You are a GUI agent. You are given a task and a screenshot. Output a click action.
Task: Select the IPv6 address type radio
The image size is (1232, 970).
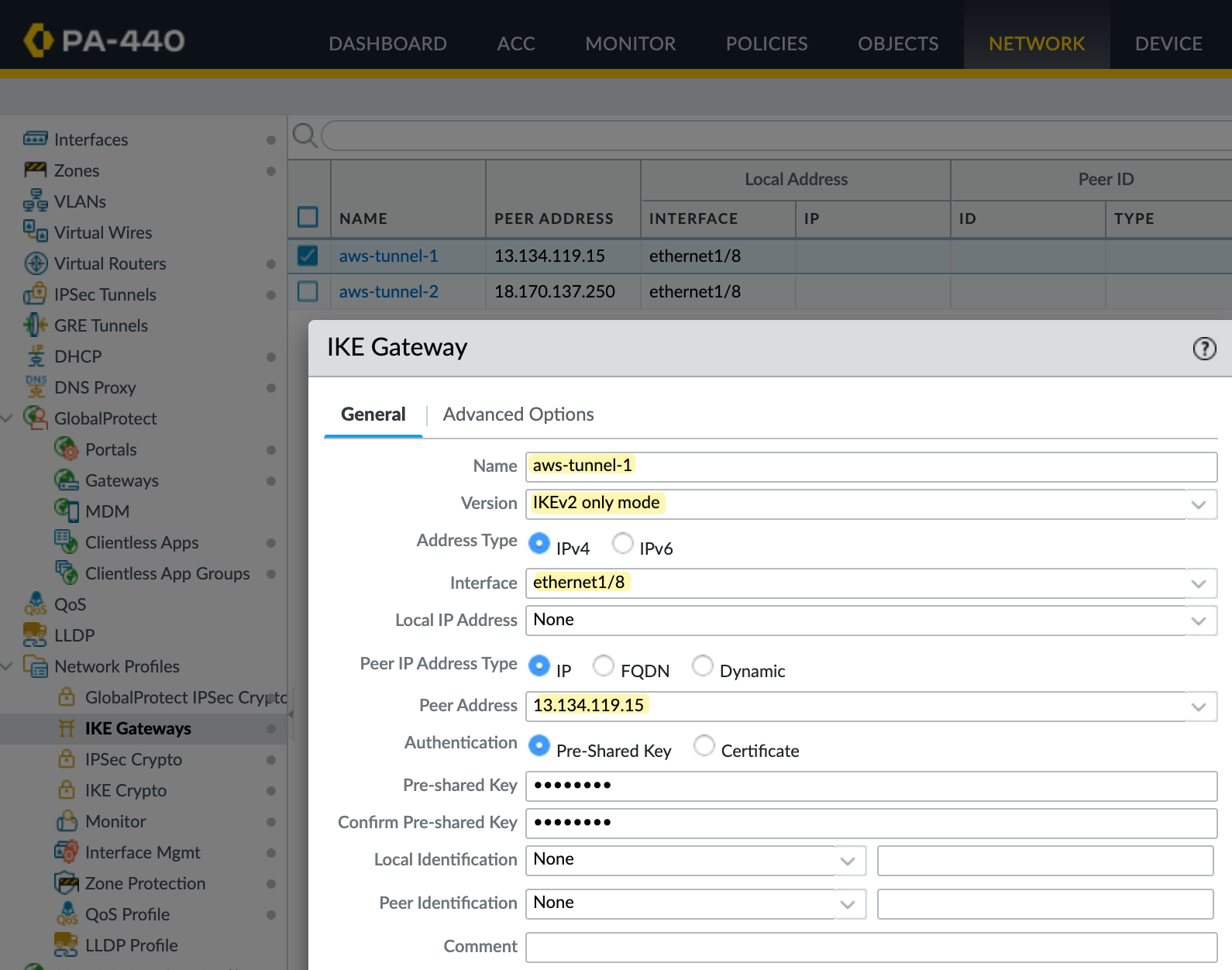pyautogui.click(x=622, y=543)
